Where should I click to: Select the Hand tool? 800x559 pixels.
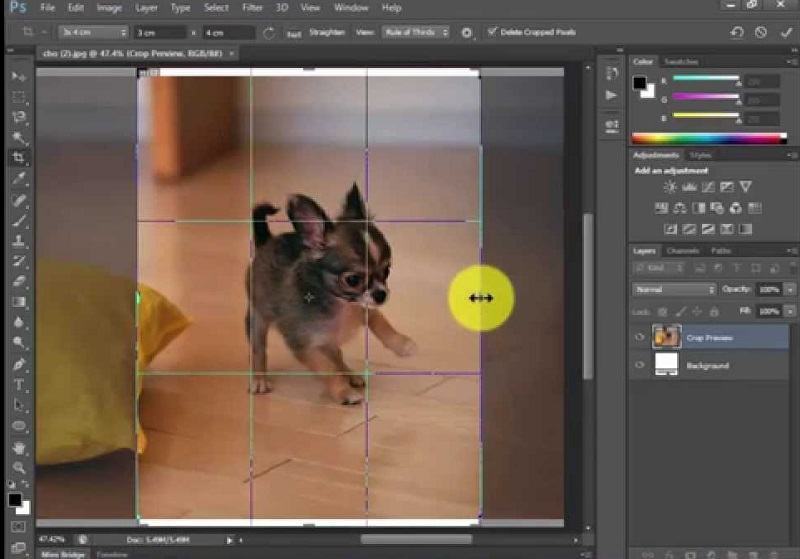[x=18, y=448]
